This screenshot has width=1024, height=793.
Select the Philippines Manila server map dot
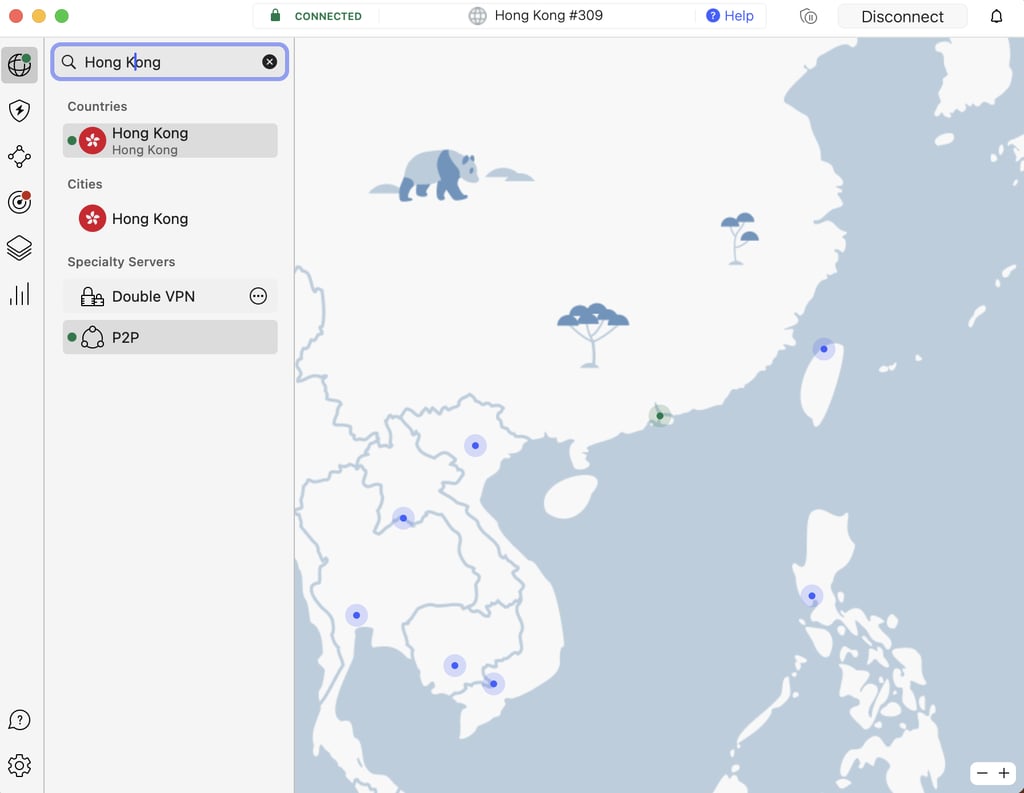(x=812, y=596)
